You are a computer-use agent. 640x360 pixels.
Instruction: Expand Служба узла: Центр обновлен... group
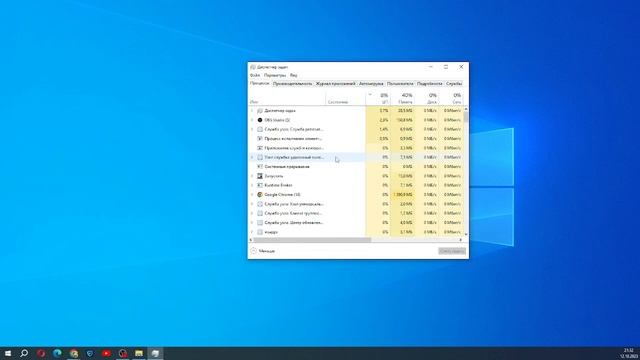tap(252, 223)
